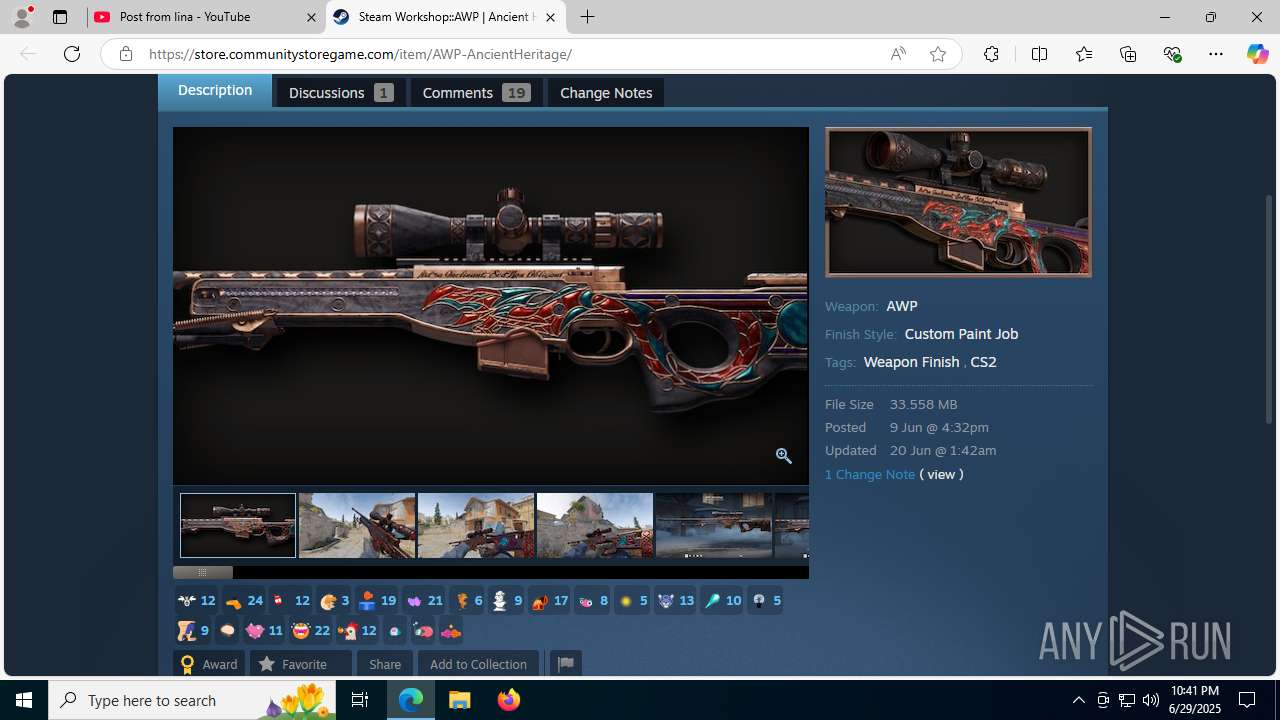
Task: Open Firefox from the taskbar
Action: (509, 700)
